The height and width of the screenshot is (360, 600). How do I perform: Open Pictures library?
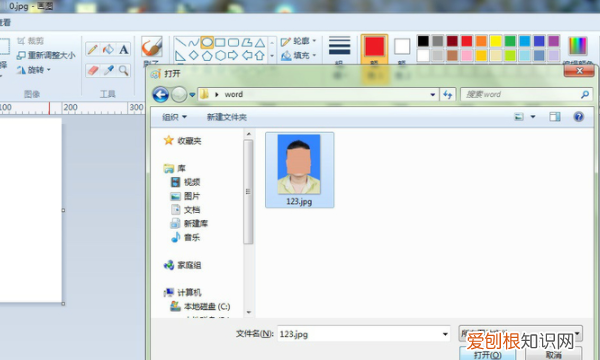click(186, 196)
